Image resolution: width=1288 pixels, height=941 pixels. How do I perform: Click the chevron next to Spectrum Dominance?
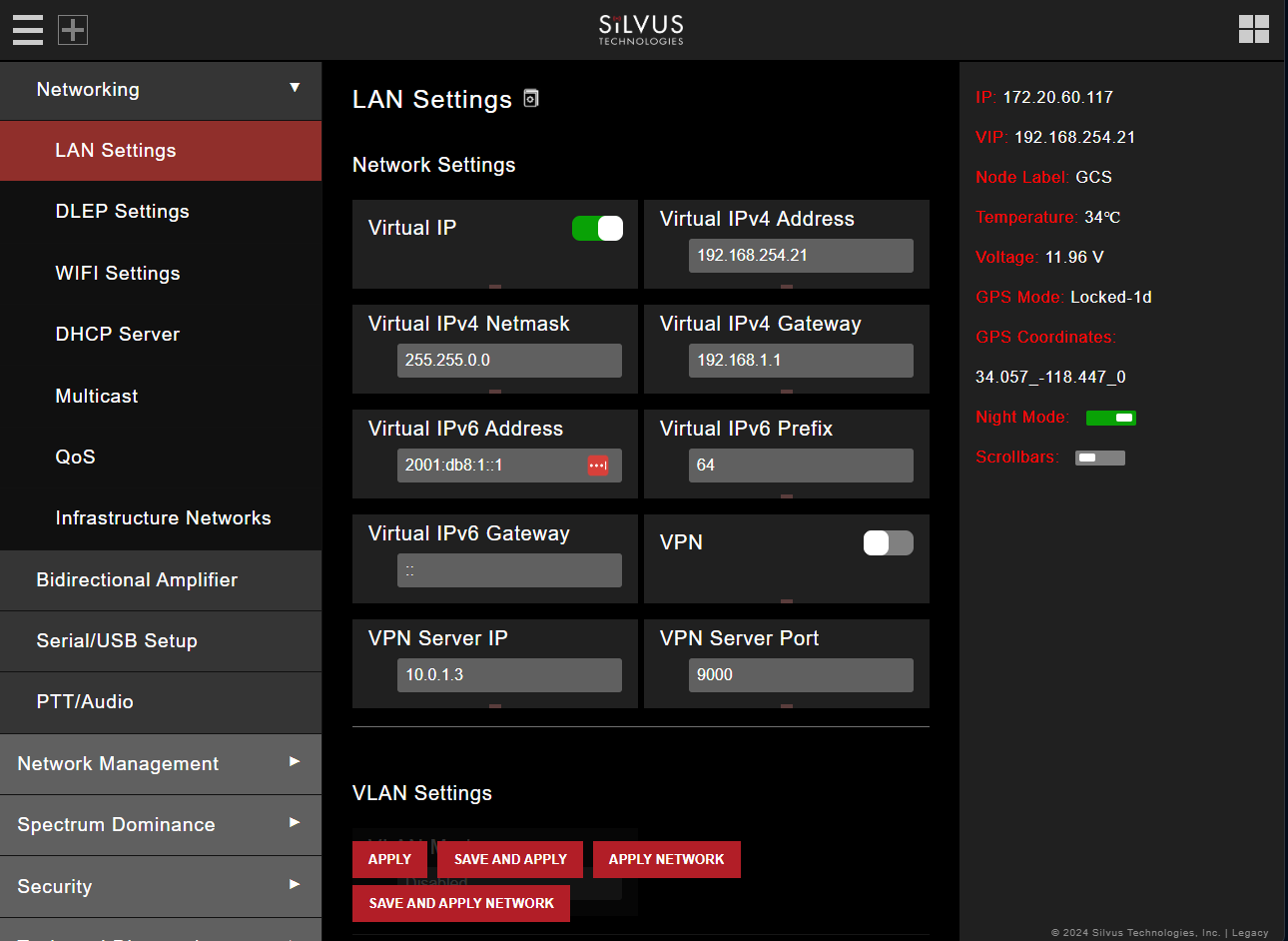(294, 825)
